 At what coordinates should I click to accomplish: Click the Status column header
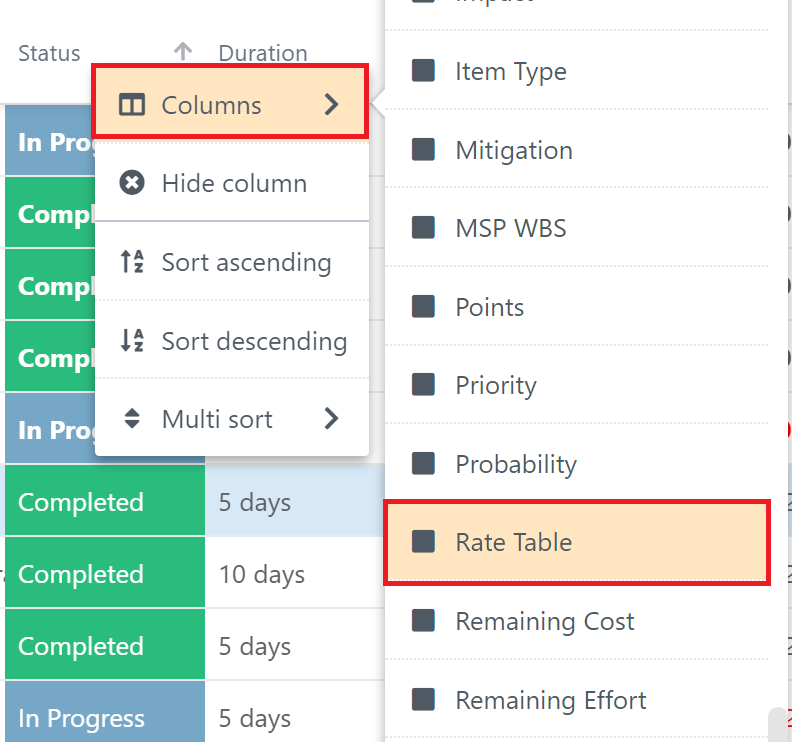[x=49, y=53]
